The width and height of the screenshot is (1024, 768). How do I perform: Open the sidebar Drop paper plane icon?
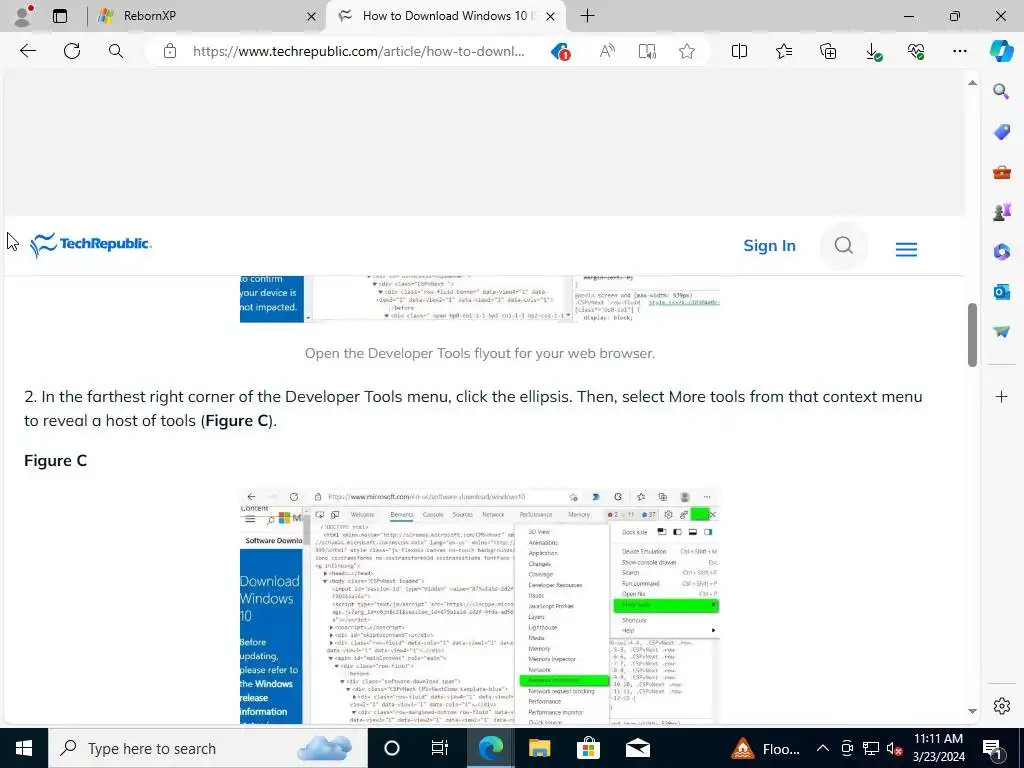tap(1001, 332)
